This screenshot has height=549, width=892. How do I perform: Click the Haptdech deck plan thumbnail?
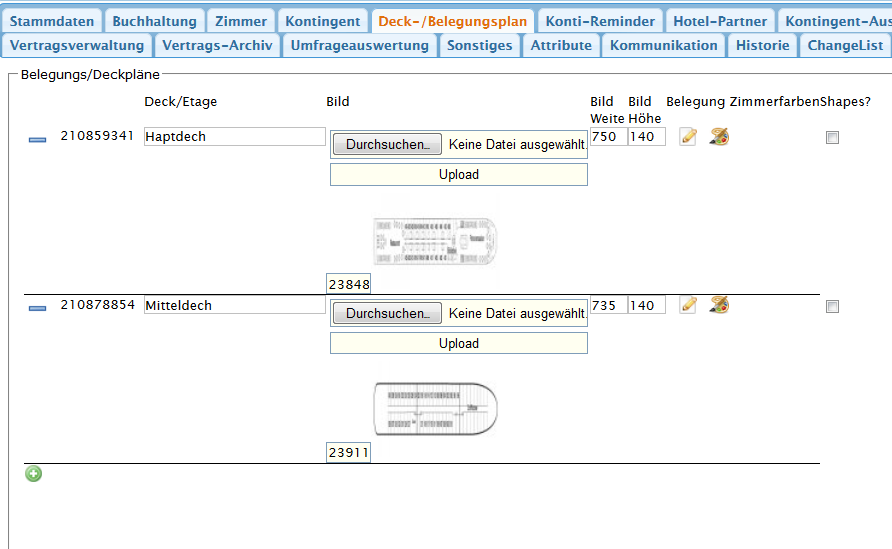point(435,241)
